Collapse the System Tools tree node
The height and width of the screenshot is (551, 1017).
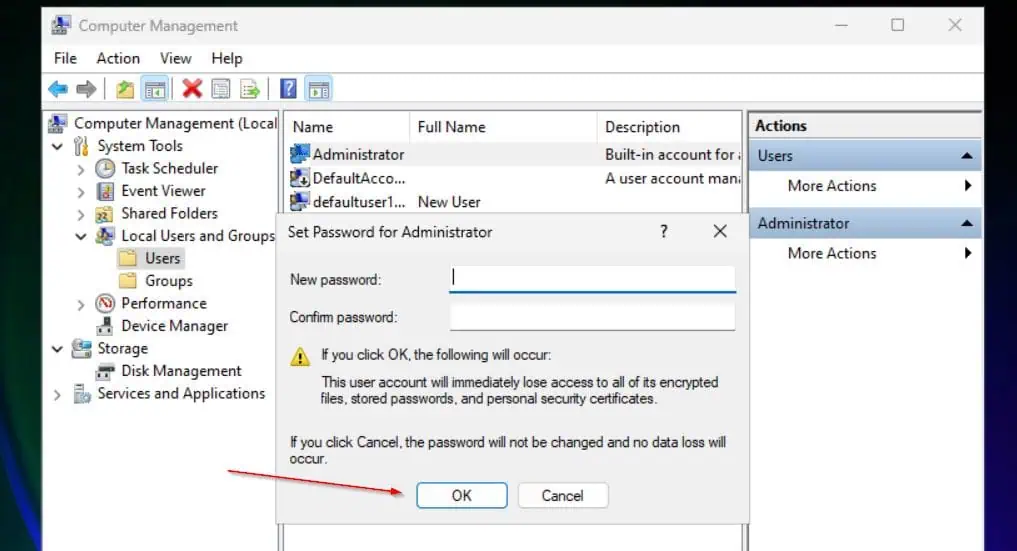pos(58,147)
